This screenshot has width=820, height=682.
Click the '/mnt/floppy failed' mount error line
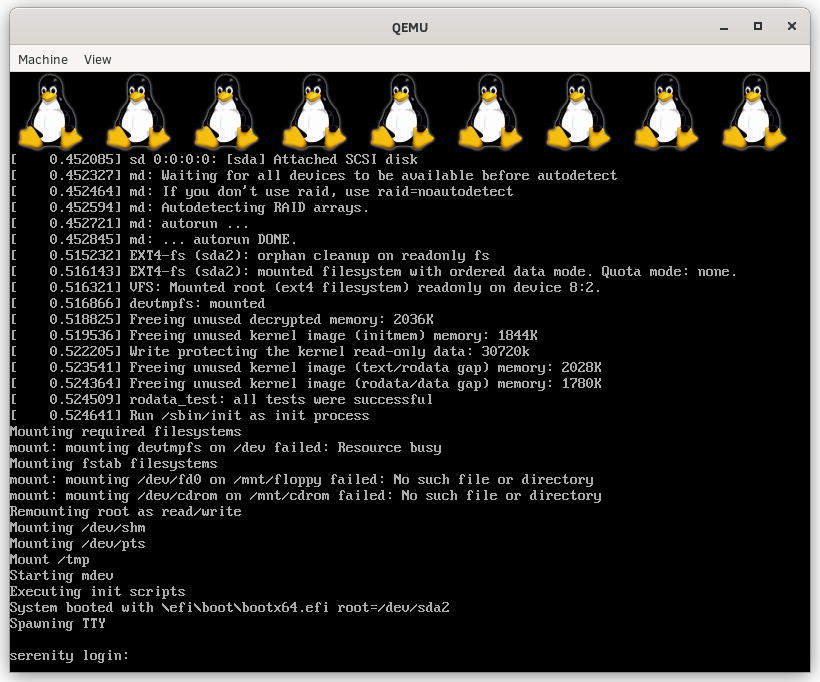301,480
